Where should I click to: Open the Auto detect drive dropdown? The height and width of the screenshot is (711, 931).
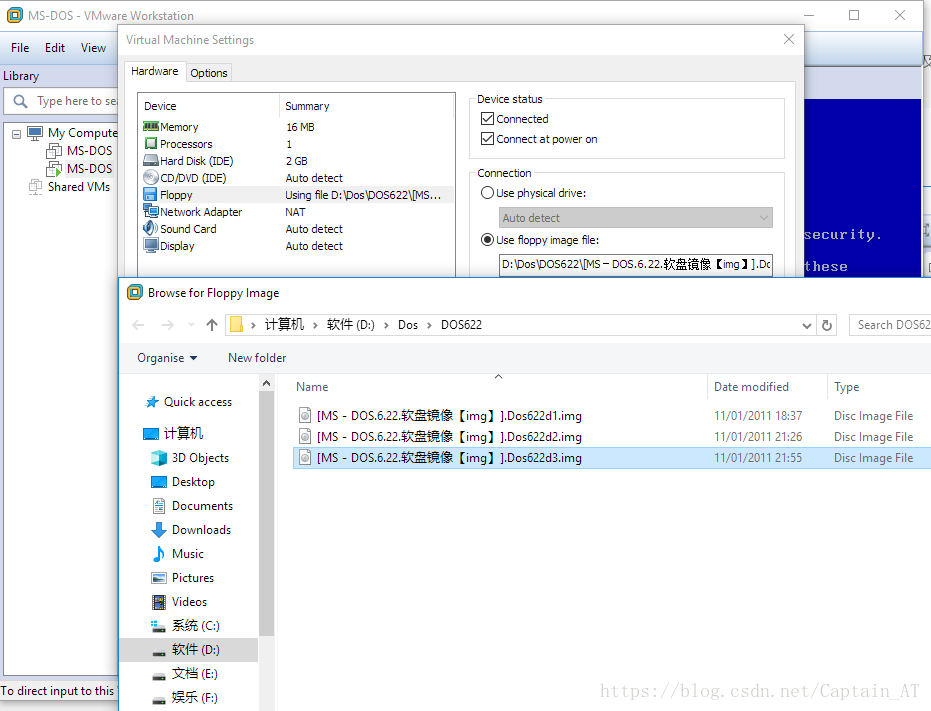(635, 217)
